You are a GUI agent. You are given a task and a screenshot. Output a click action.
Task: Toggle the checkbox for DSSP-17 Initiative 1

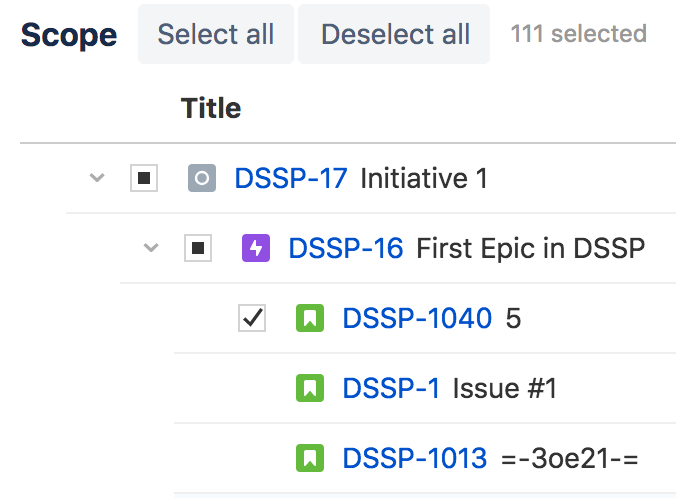144,179
